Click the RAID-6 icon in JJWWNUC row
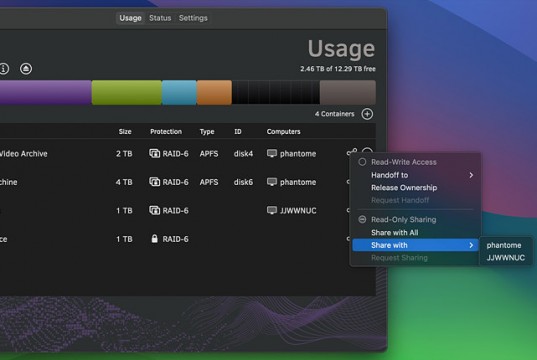 coord(154,210)
